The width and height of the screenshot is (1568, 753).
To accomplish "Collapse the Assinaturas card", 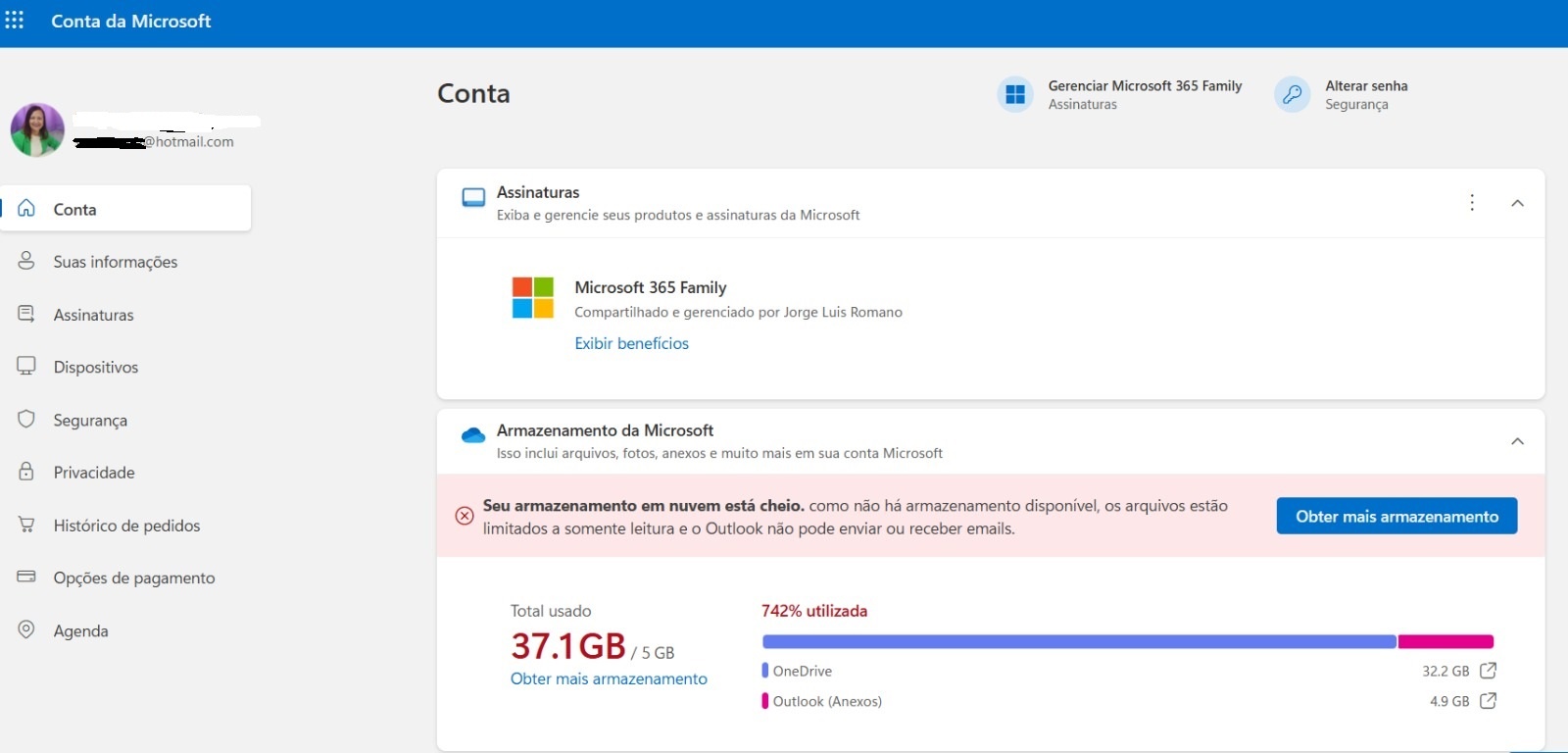I will point(1517,203).
